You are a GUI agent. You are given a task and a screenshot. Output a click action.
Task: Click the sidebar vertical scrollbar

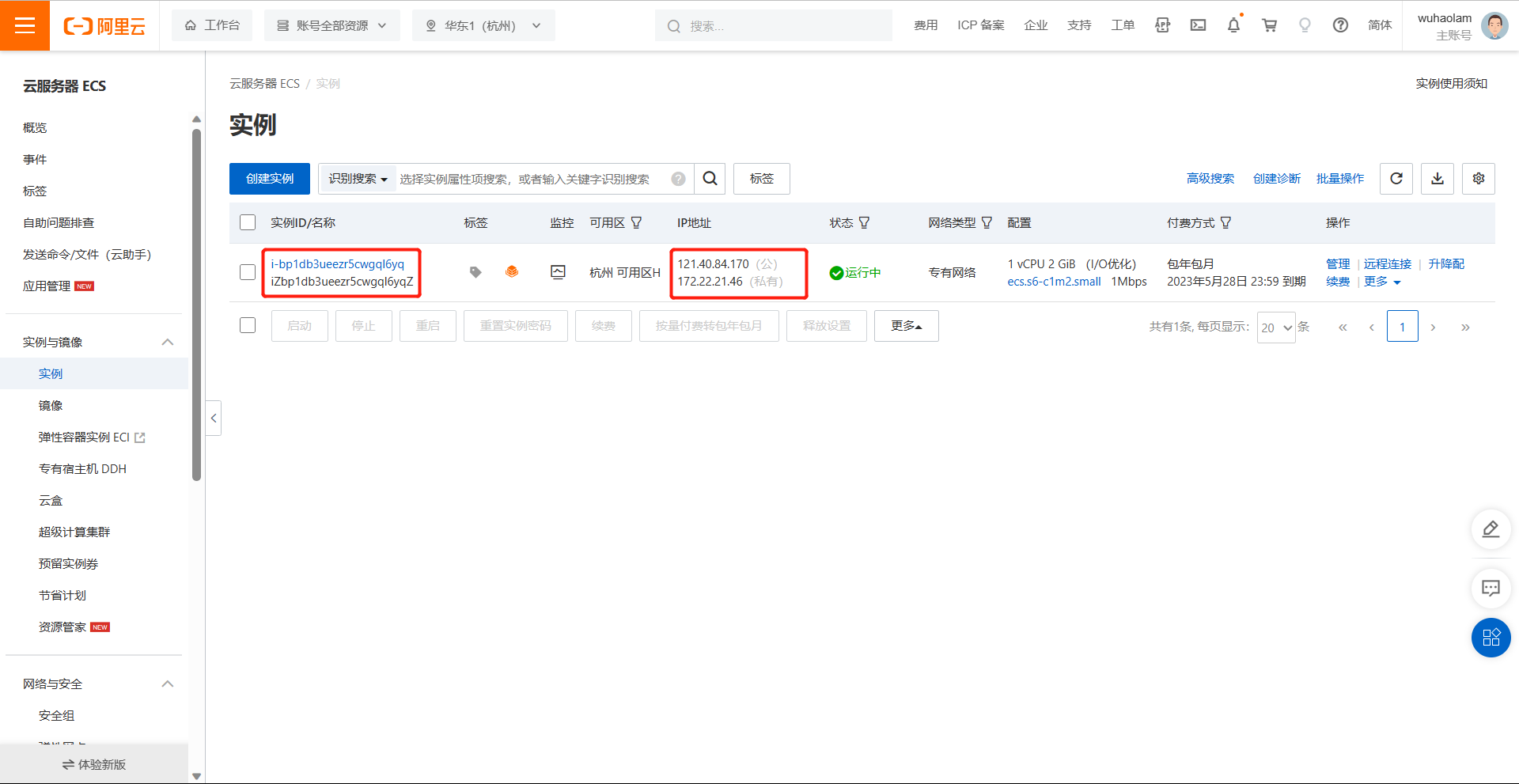[x=197, y=305]
